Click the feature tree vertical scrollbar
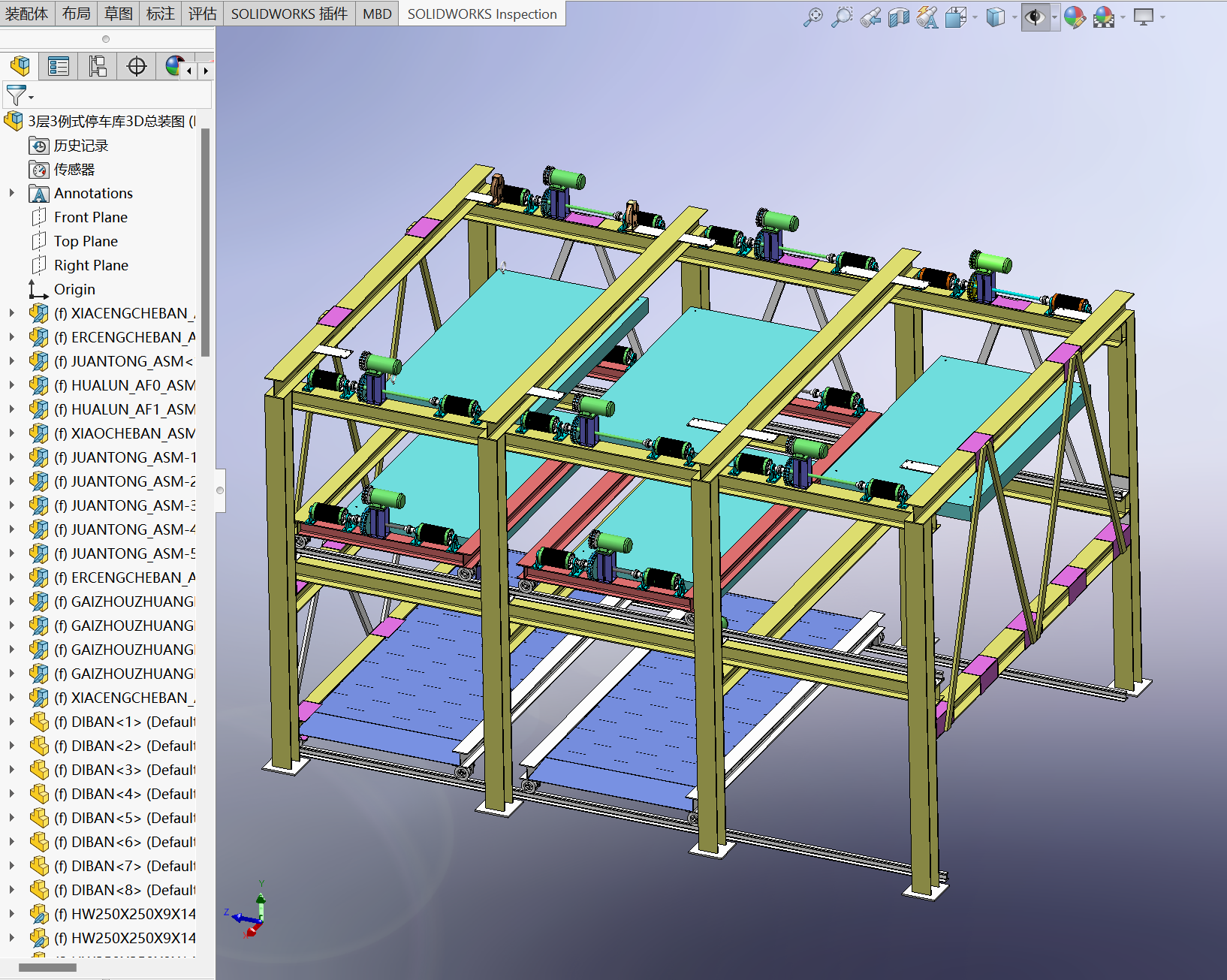 click(205, 240)
